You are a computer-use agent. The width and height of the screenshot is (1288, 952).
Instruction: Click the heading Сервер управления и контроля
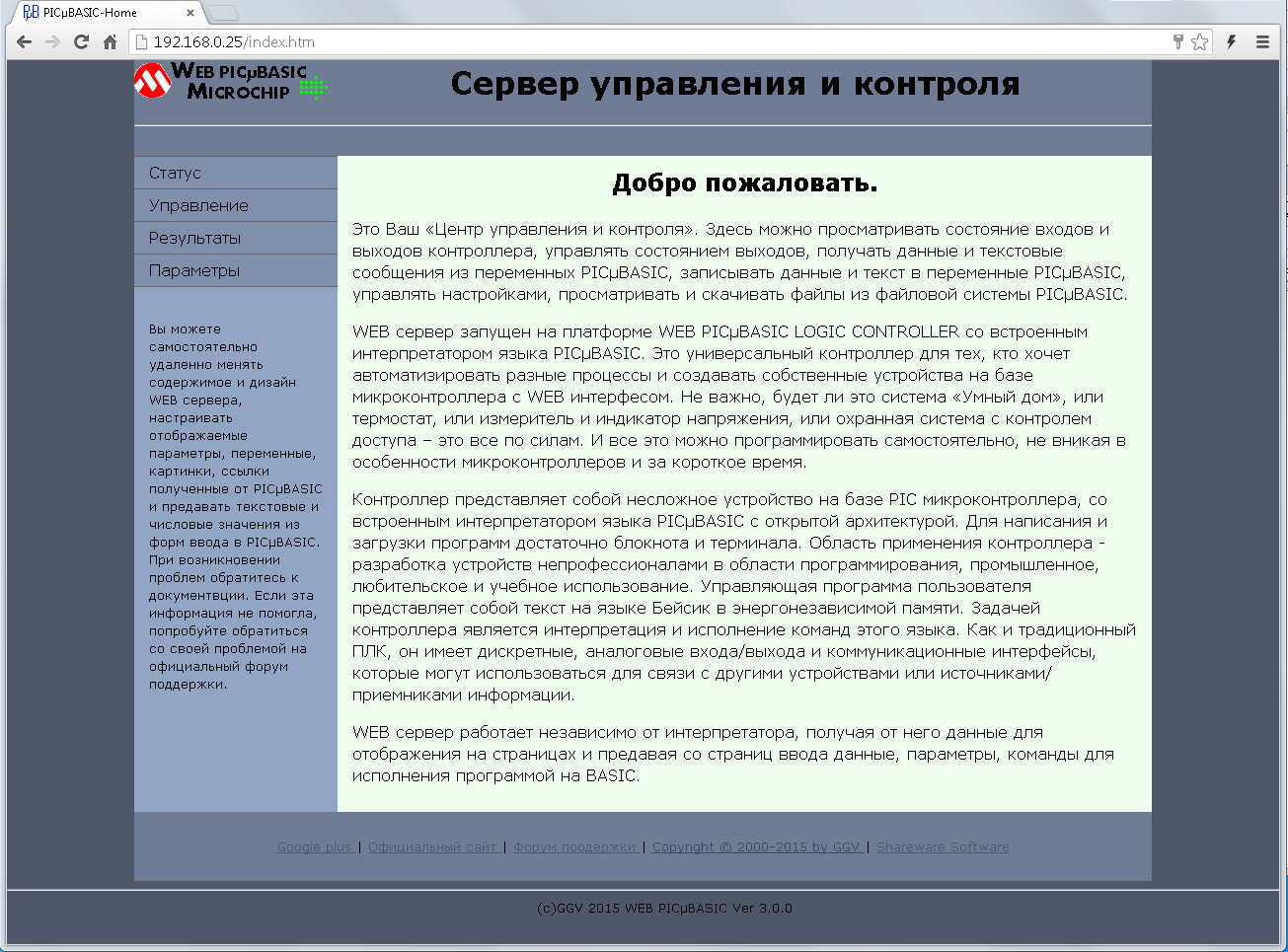coord(735,84)
